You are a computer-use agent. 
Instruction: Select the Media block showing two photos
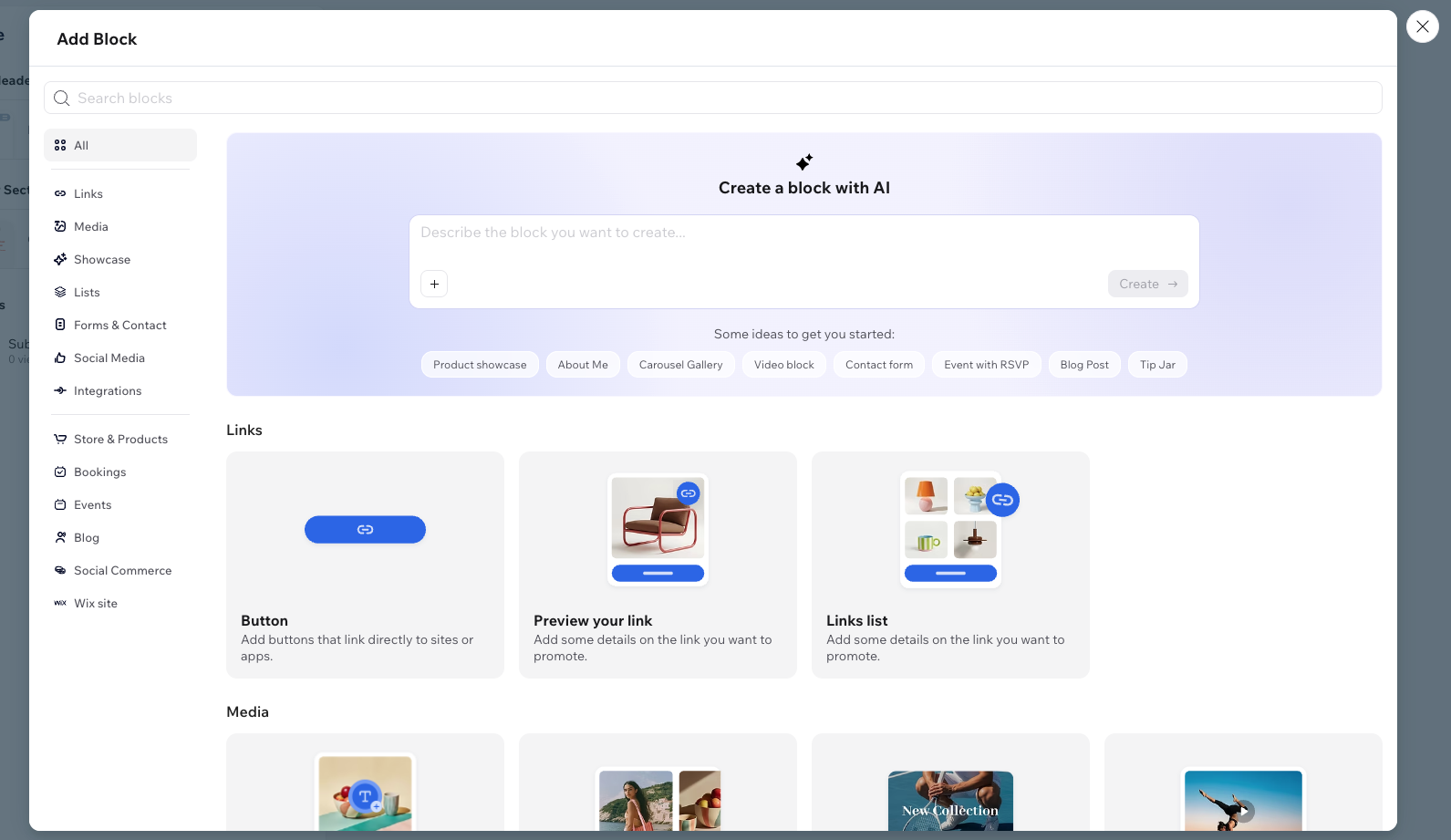(658, 783)
